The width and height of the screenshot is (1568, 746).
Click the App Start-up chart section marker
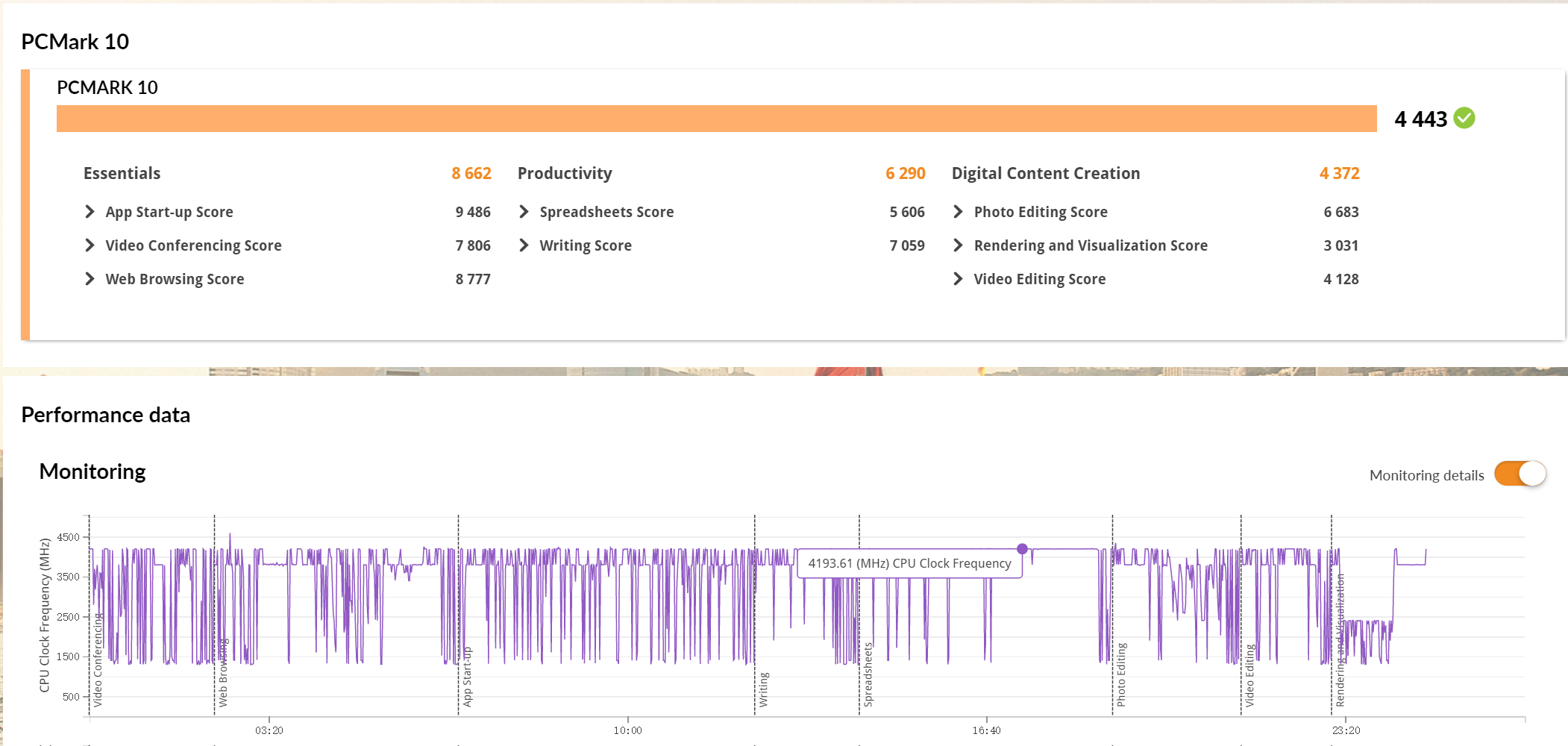(467, 677)
